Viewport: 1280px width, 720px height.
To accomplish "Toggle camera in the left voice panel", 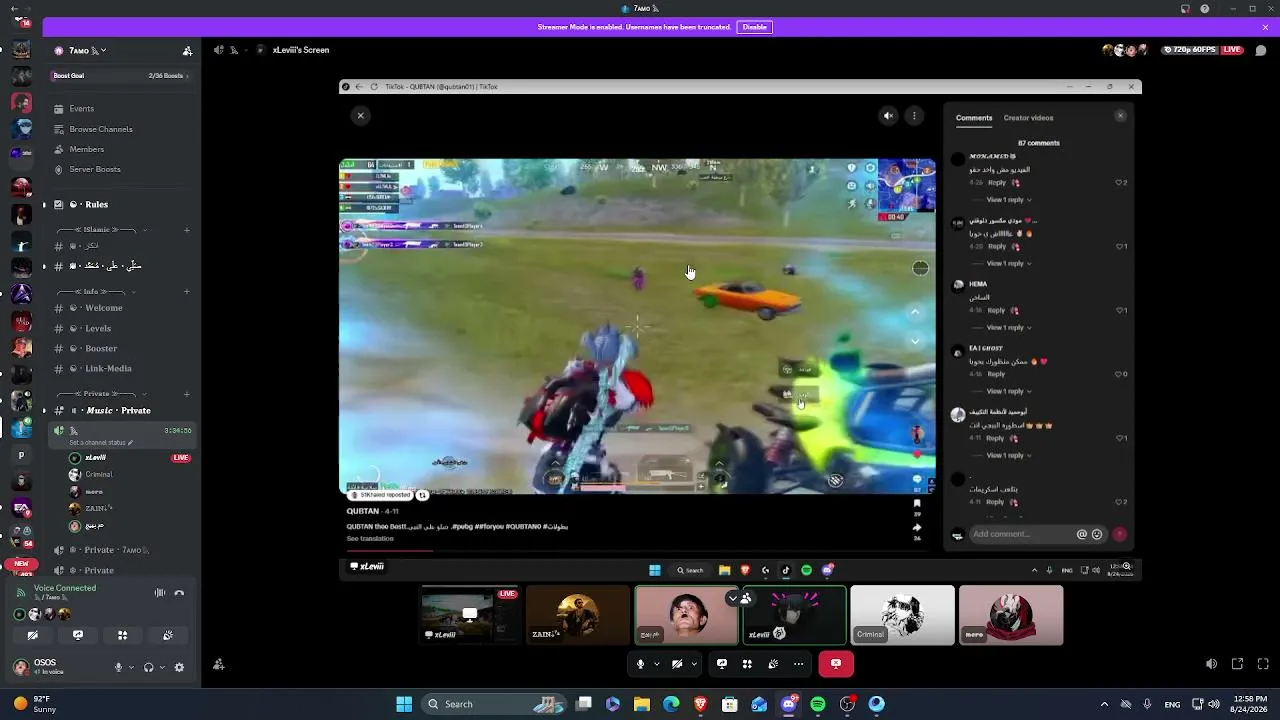I will (33, 635).
